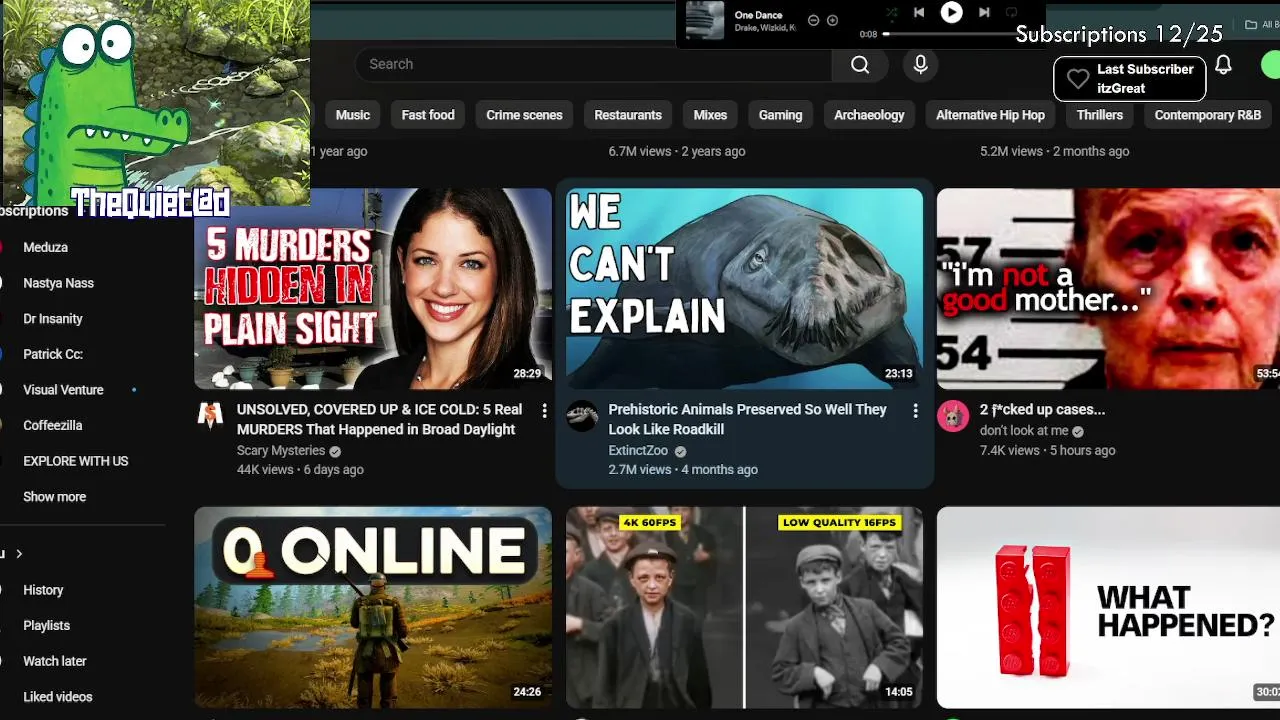This screenshot has width=1280, height=720.
Task: Filter by the Fast food chip
Action: point(428,115)
